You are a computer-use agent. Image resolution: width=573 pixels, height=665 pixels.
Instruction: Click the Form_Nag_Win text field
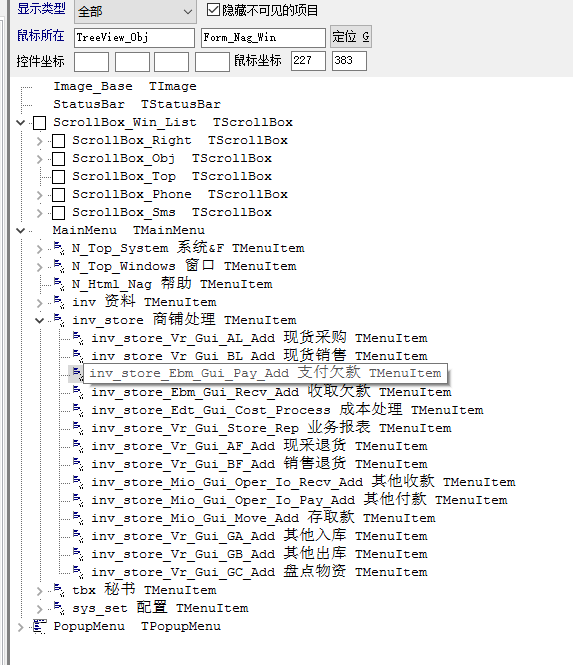[x=263, y=38]
